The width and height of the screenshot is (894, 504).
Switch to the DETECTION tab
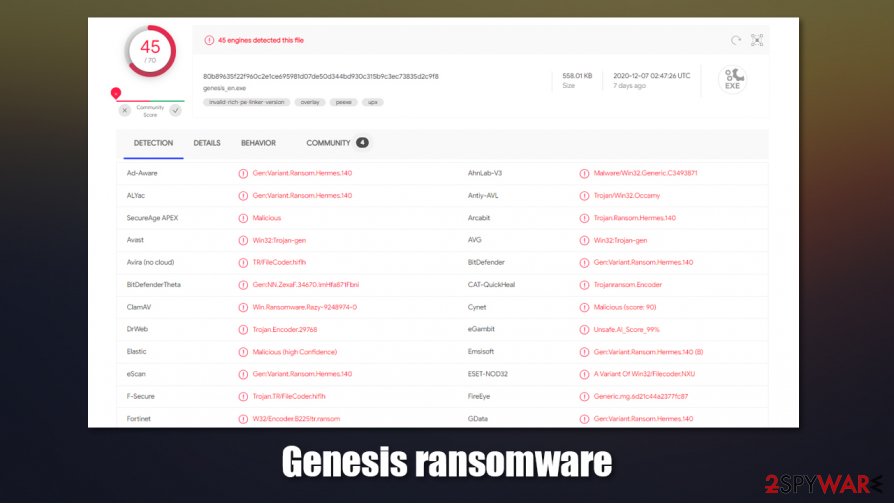coord(153,143)
